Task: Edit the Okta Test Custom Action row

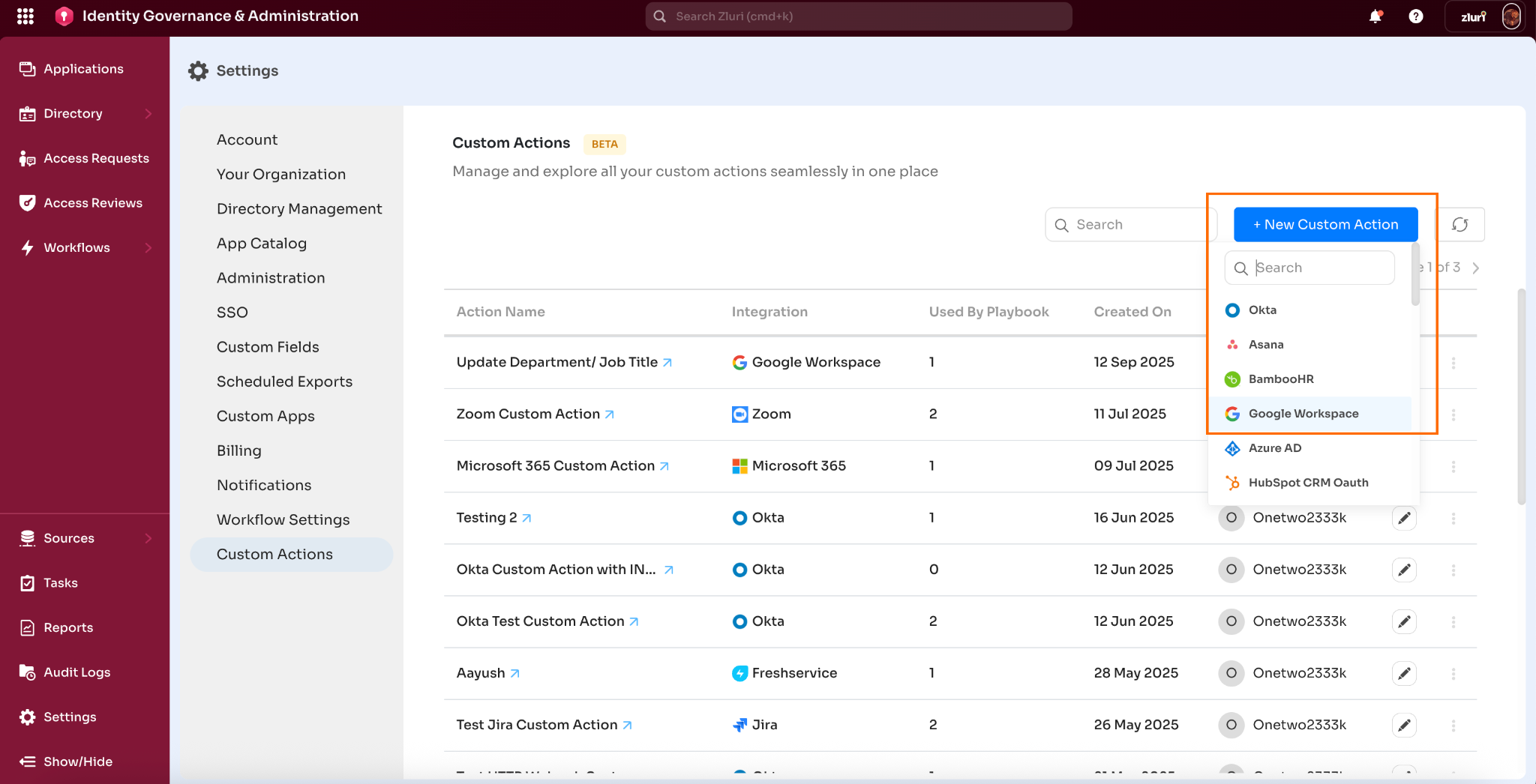Action: (1404, 621)
